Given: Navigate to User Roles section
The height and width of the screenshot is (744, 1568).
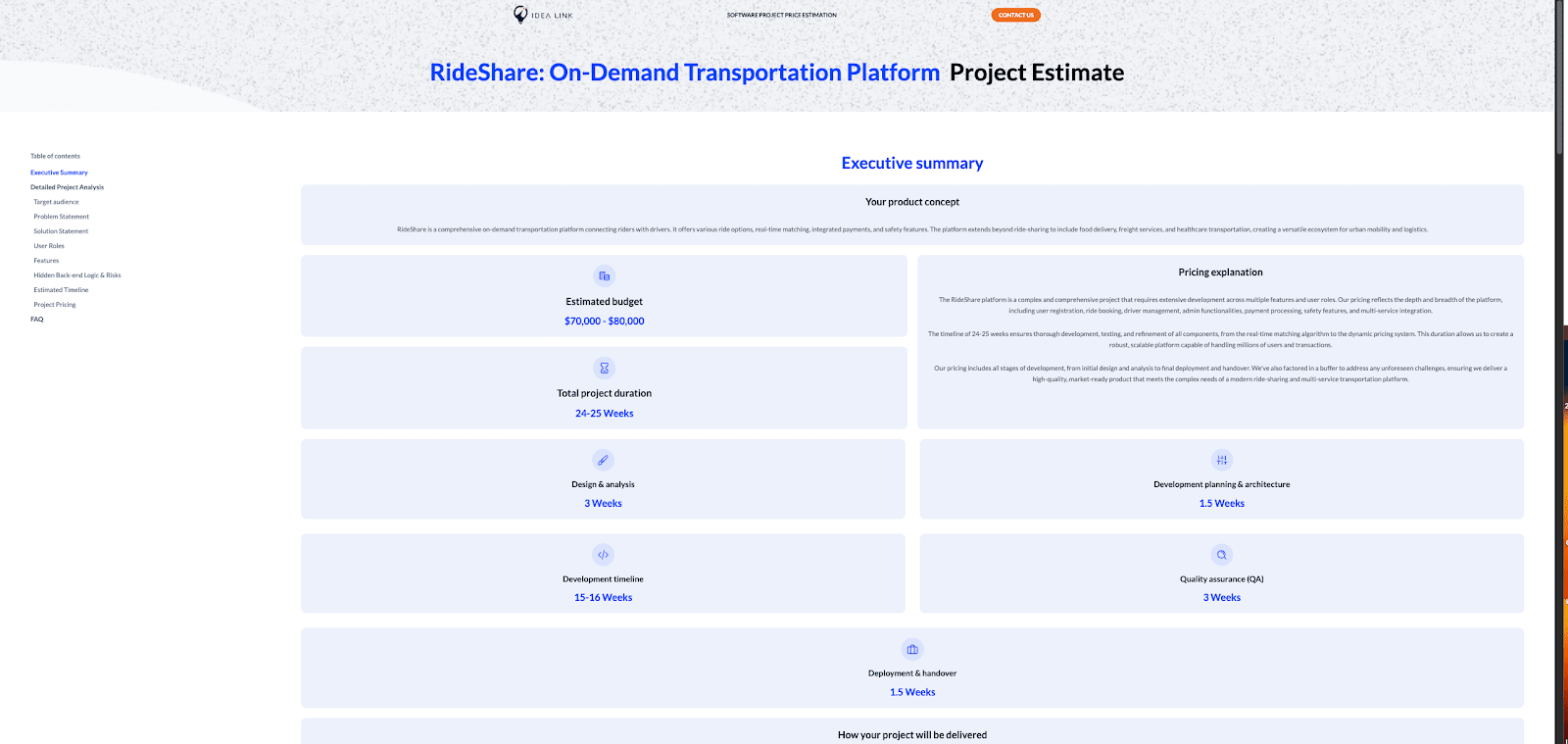Looking at the screenshot, I should tap(49, 246).
